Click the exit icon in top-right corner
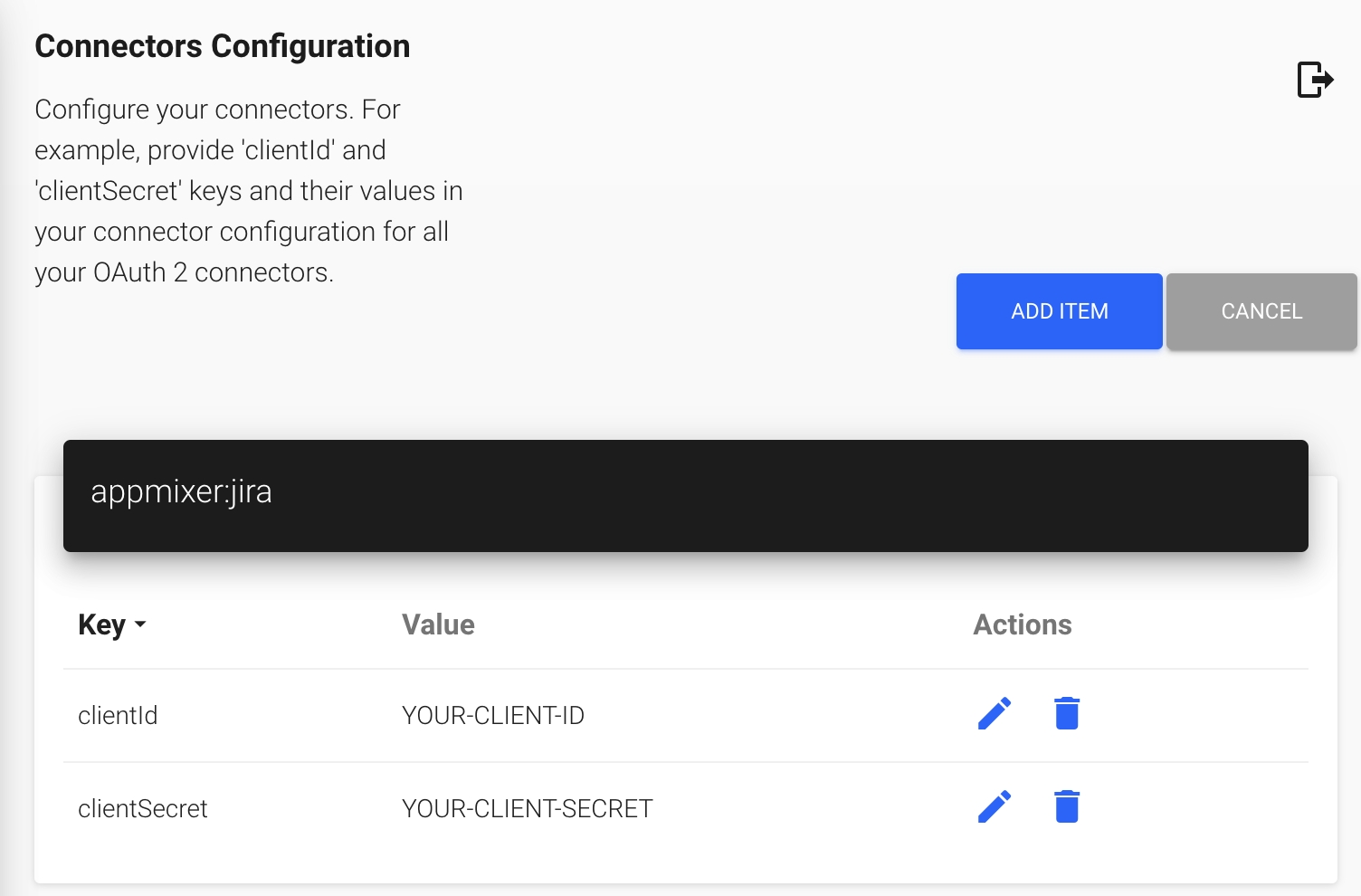Viewport: 1361px width, 896px height. click(1315, 80)
